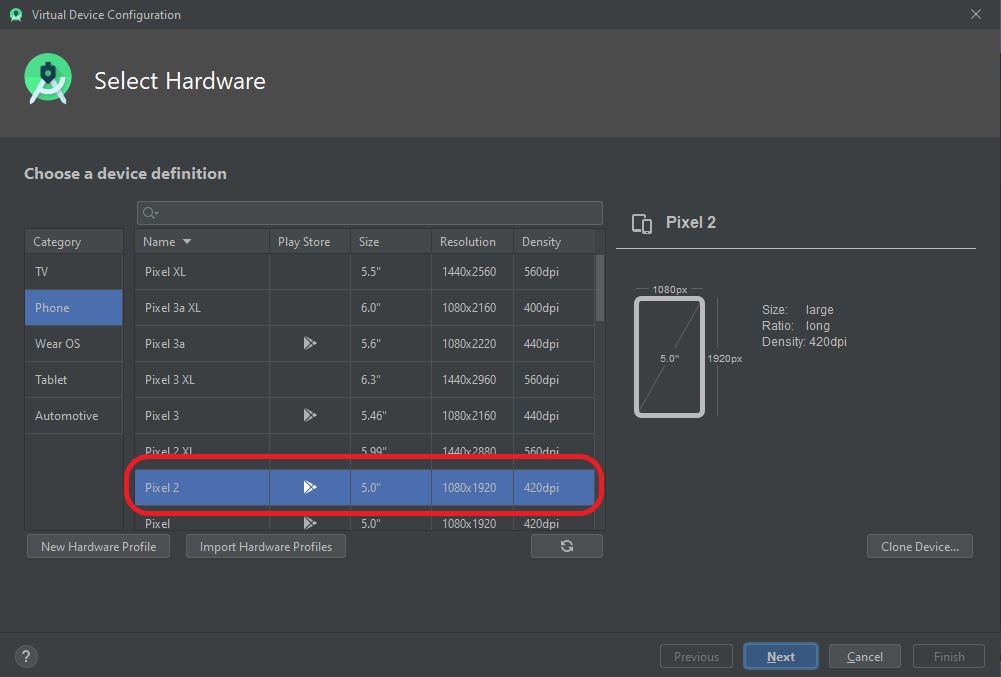The image size is (1001, 677).
Task: Click the Play Store icon on Pixel 3 row
Action: pyautogui.click(x=309, y=415)
